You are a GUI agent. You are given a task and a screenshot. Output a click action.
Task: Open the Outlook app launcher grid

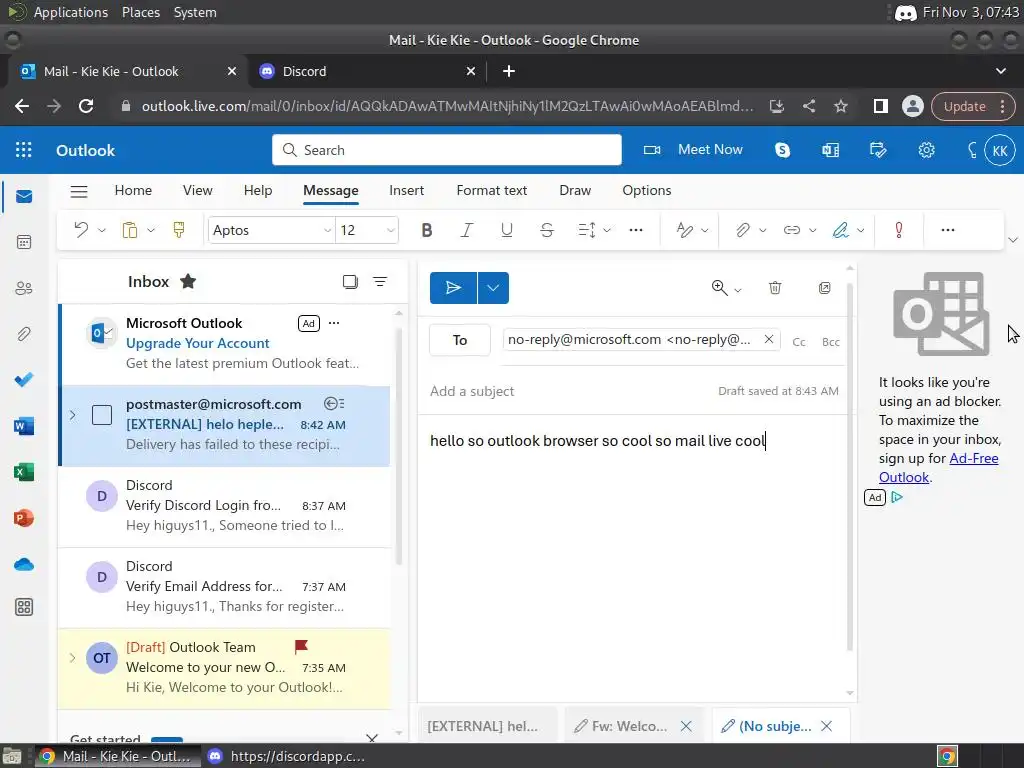point(24,150)
